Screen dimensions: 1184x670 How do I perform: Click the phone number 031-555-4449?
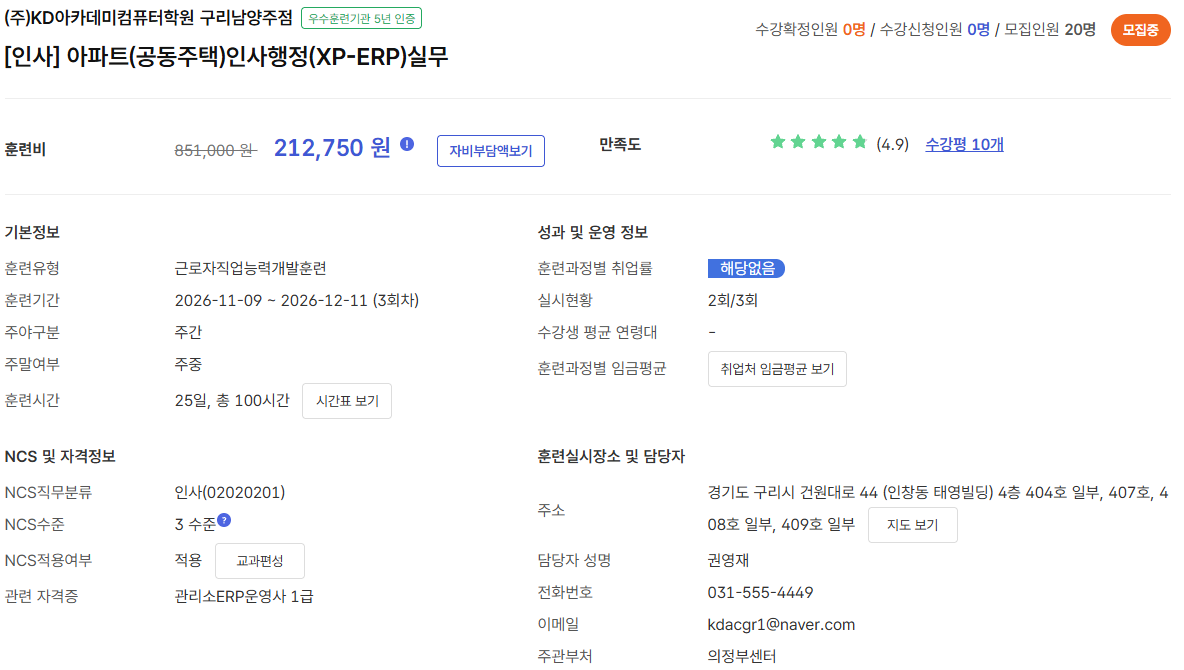pyautogui.click(x=760, y=592)
